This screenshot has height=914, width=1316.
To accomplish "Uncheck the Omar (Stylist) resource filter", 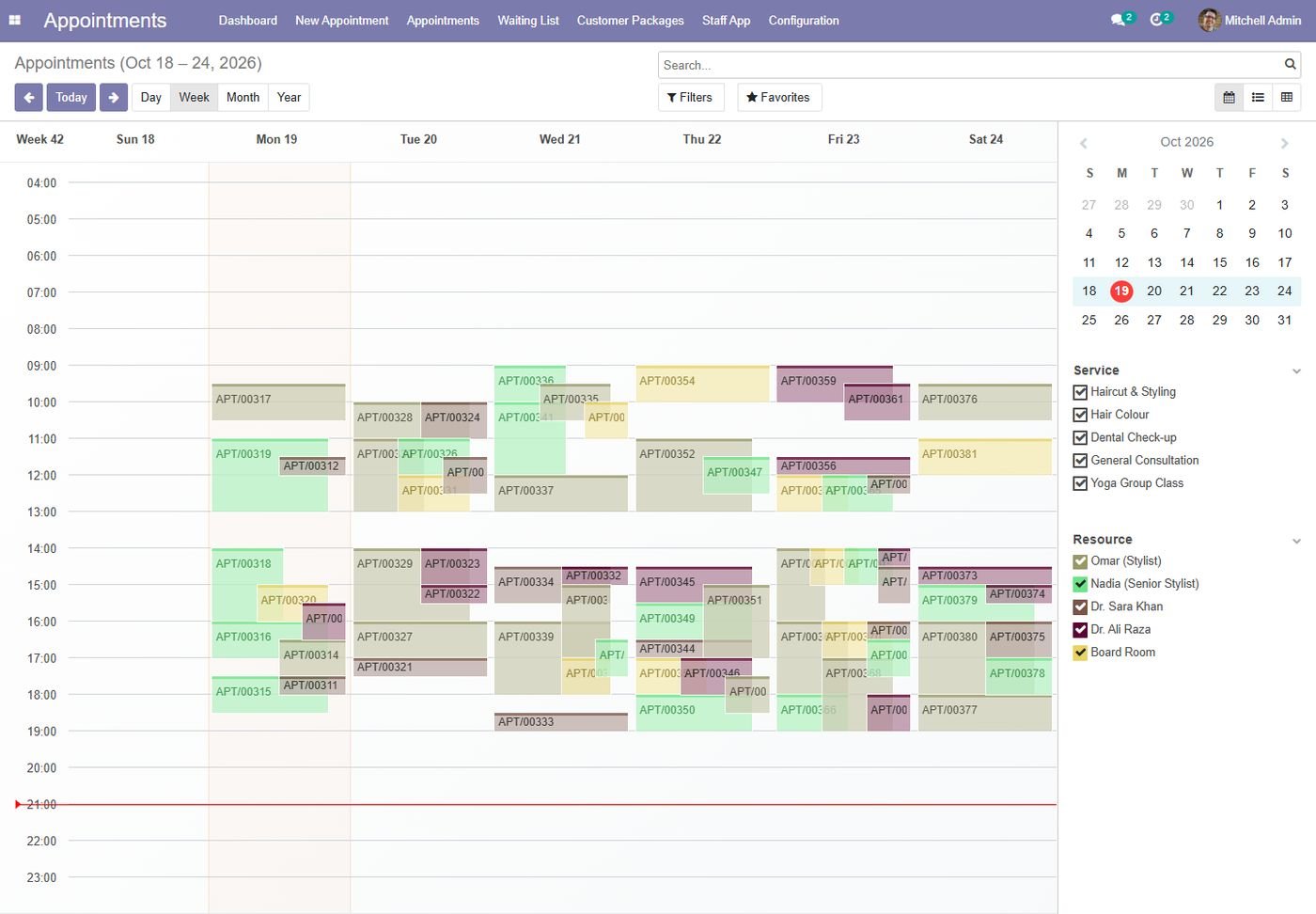I will point(1080,561).
